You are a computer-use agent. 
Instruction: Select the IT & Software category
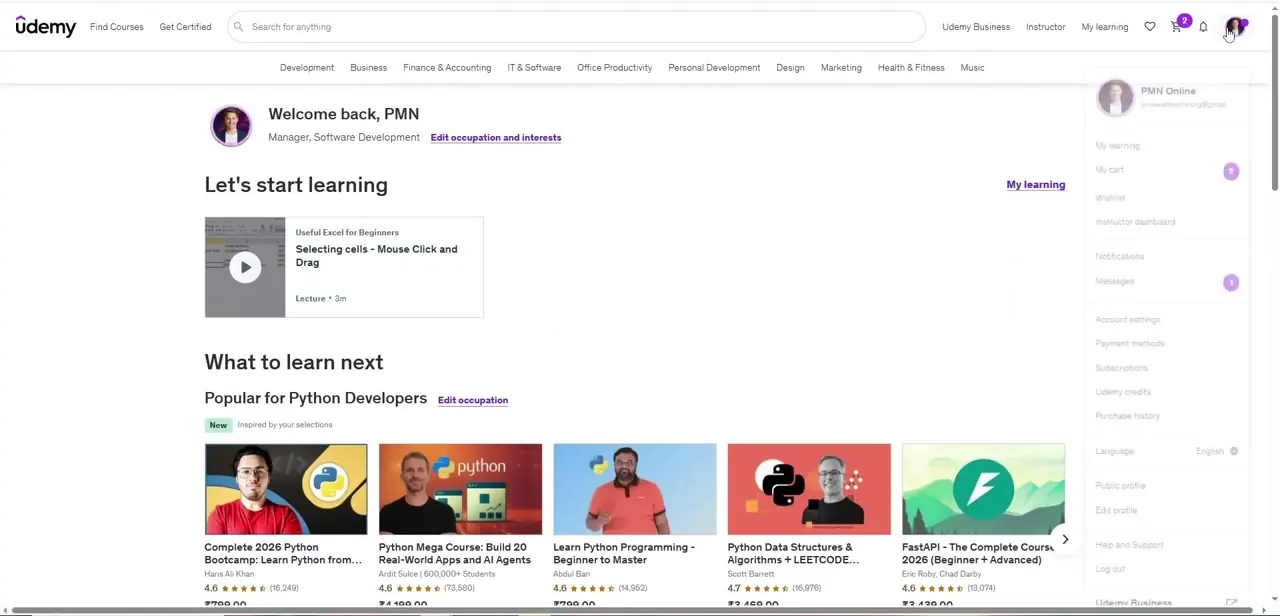tap(534, 68)
